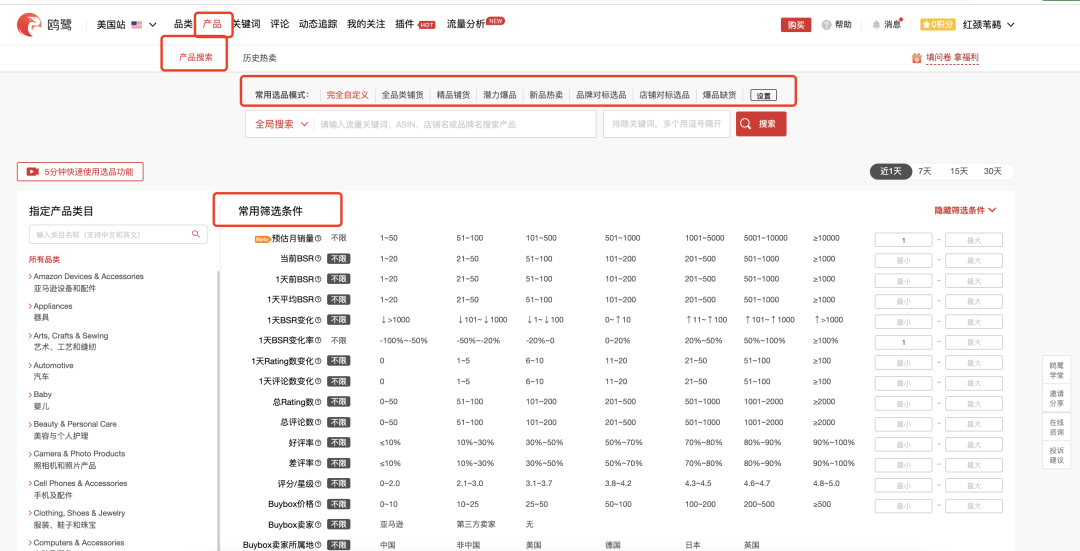
Task: Click 在线咨询 in the side panel
Action: click(x=1056, y=428)
